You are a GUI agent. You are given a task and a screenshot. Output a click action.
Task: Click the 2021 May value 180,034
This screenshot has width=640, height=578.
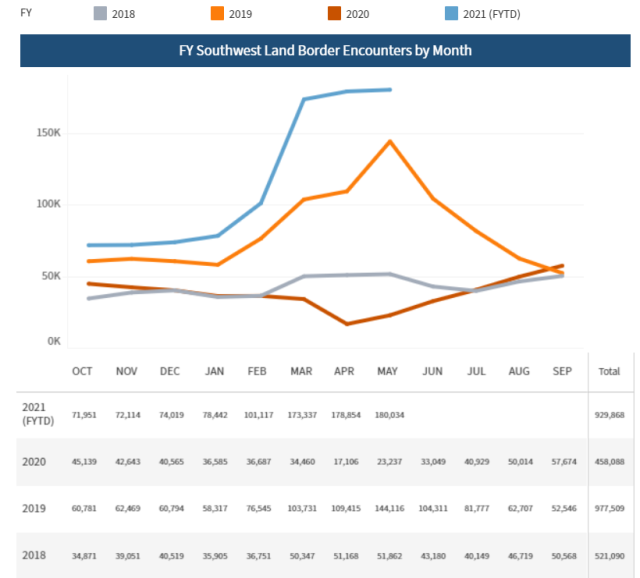coord(390,413)
